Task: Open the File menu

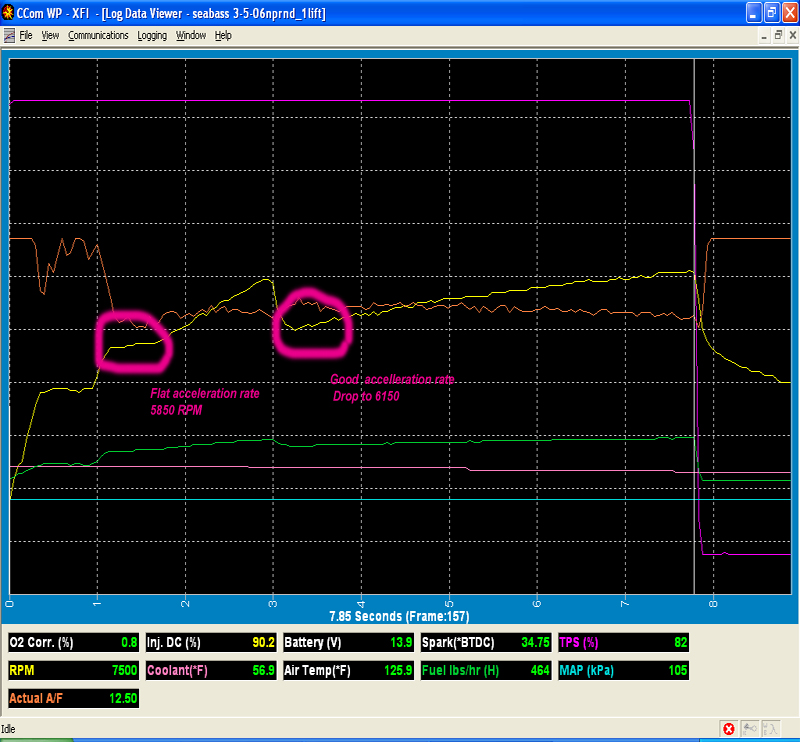Action: (26, 35)
